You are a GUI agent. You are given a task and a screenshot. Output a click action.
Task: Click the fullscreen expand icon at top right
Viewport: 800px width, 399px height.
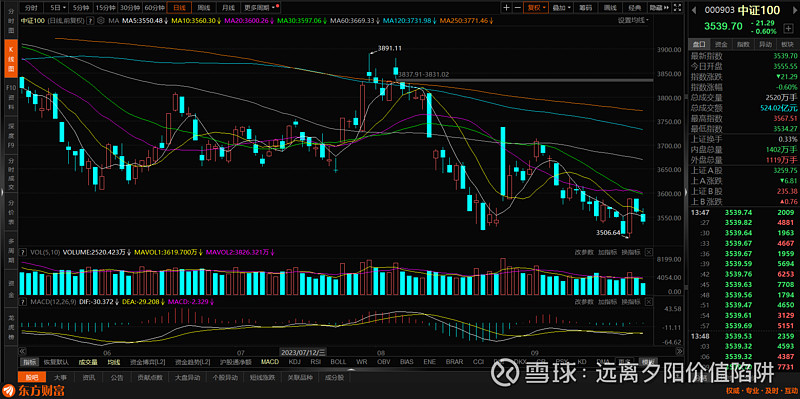tap(678, 8)
